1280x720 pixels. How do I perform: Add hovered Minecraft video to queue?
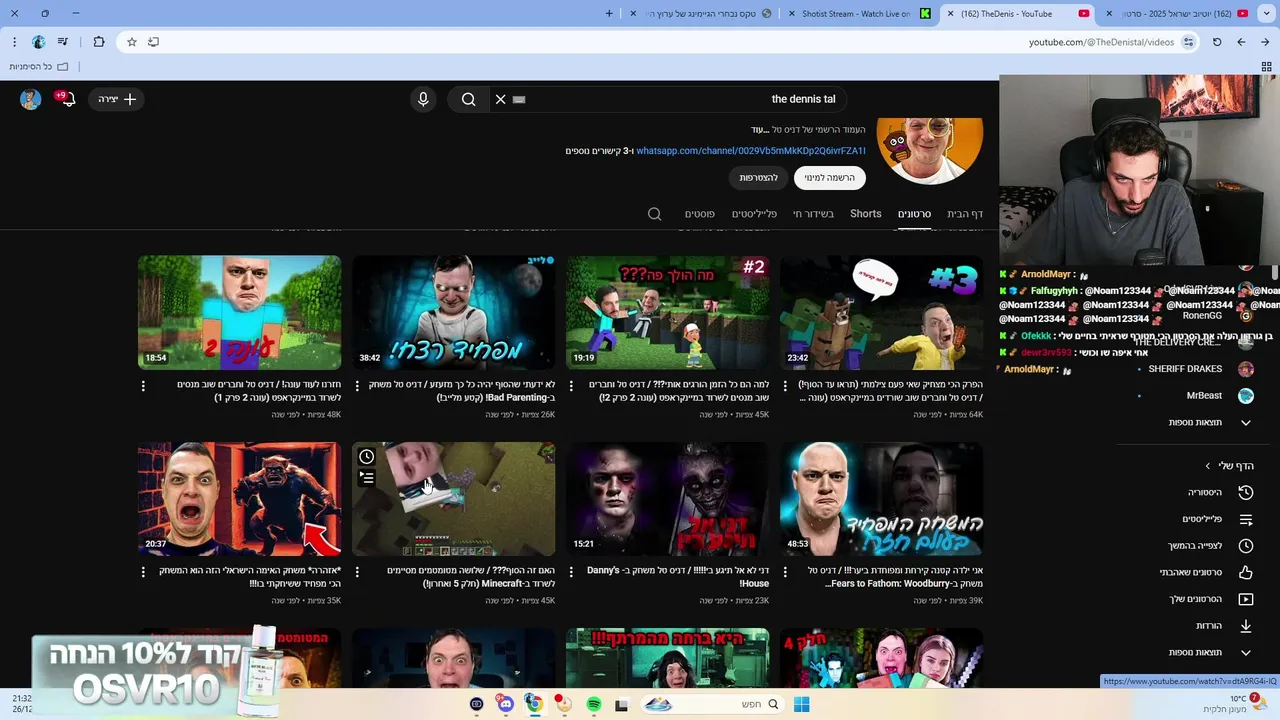[x=367, y=478]
